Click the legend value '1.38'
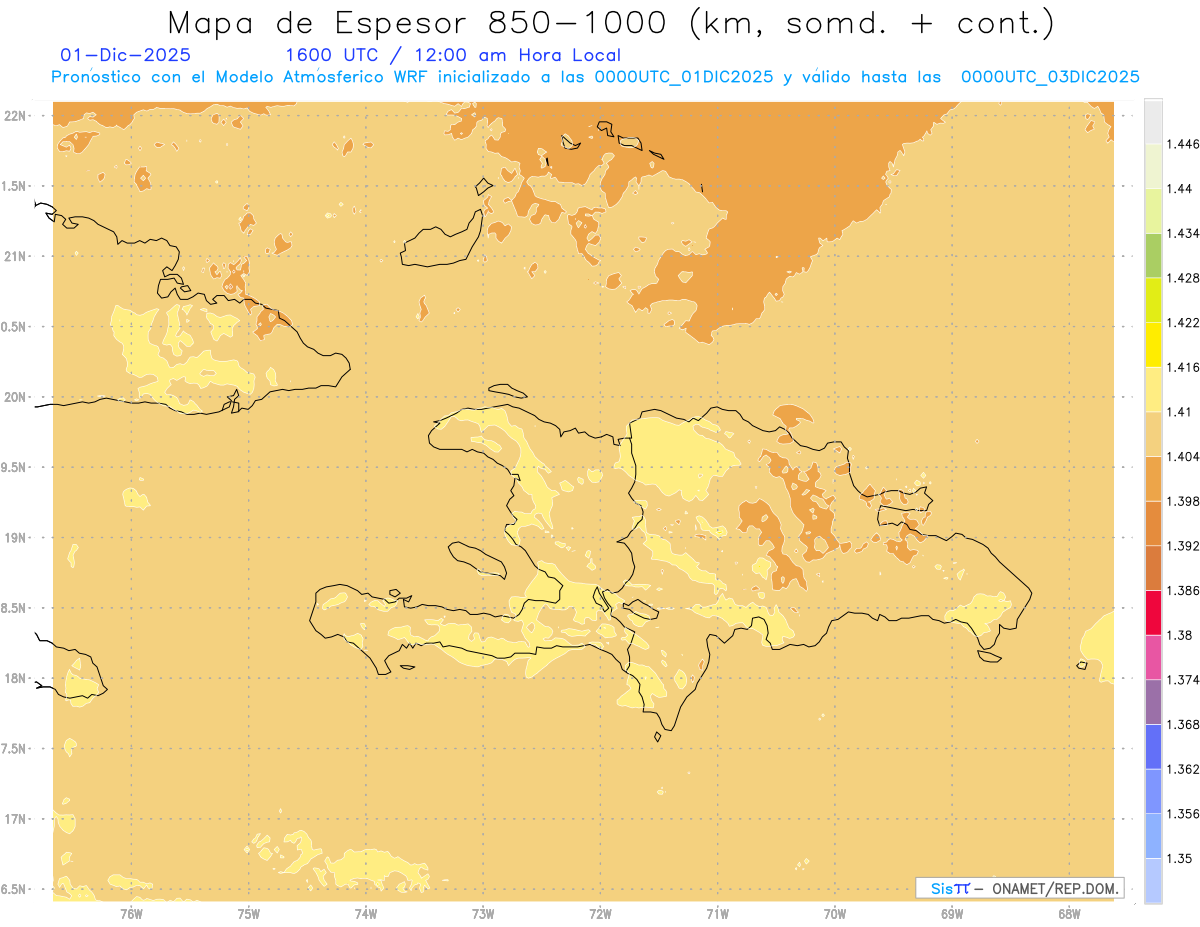The width and height of the screenshot is (1200, 927). [1180, 635]
